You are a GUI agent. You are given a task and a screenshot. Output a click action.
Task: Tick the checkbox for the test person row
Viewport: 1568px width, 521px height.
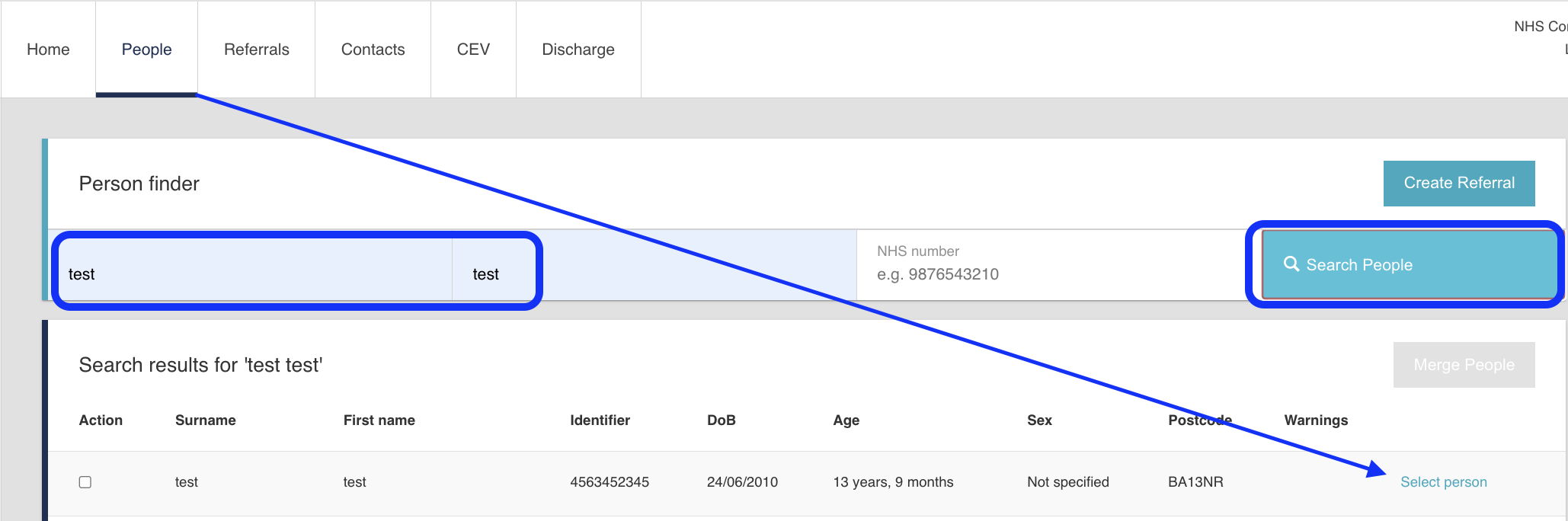coord(85,482)
